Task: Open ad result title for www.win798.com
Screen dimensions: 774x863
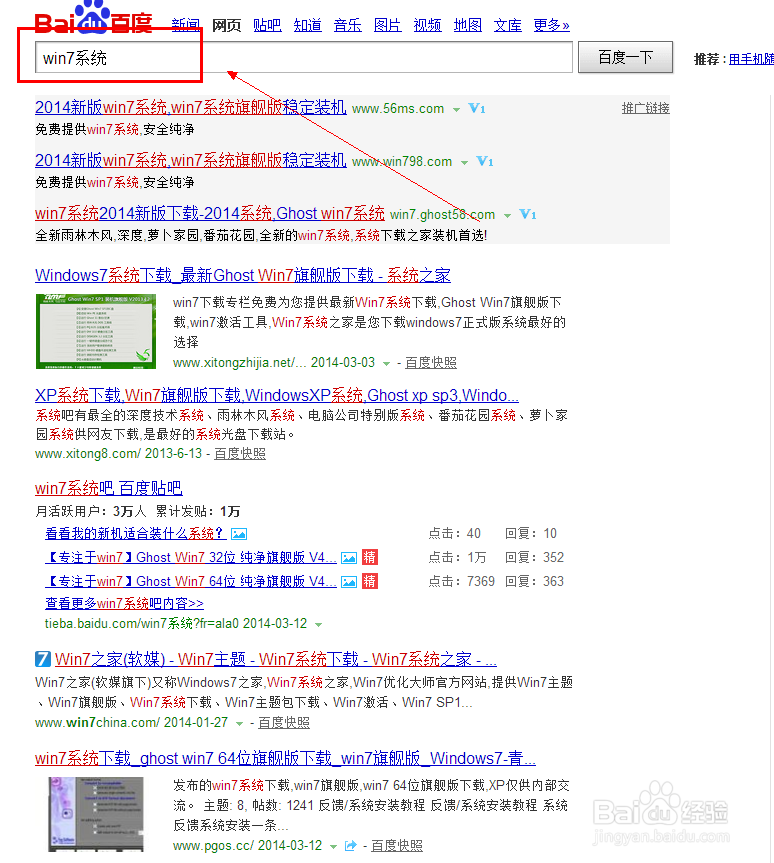Action: tap(190, 160)
